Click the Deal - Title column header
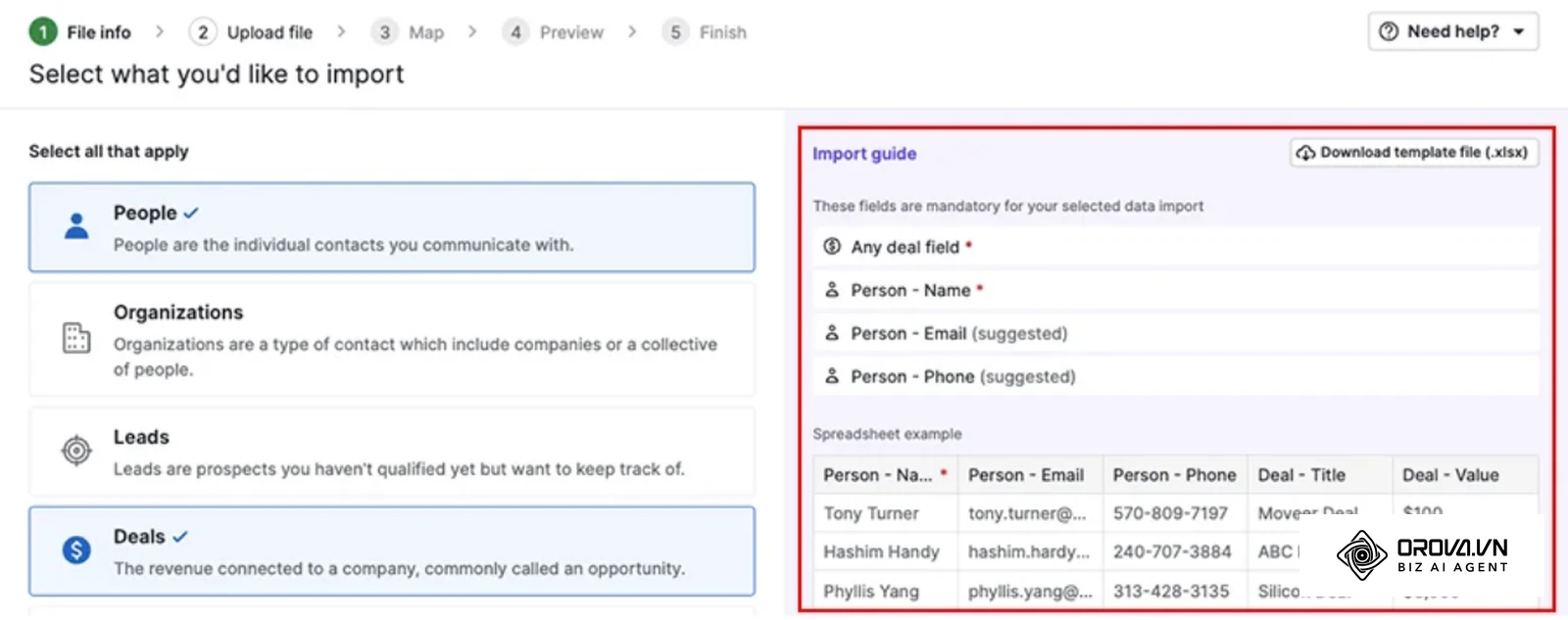This screenshot has height=620, width=1568. pos(1319,475)
